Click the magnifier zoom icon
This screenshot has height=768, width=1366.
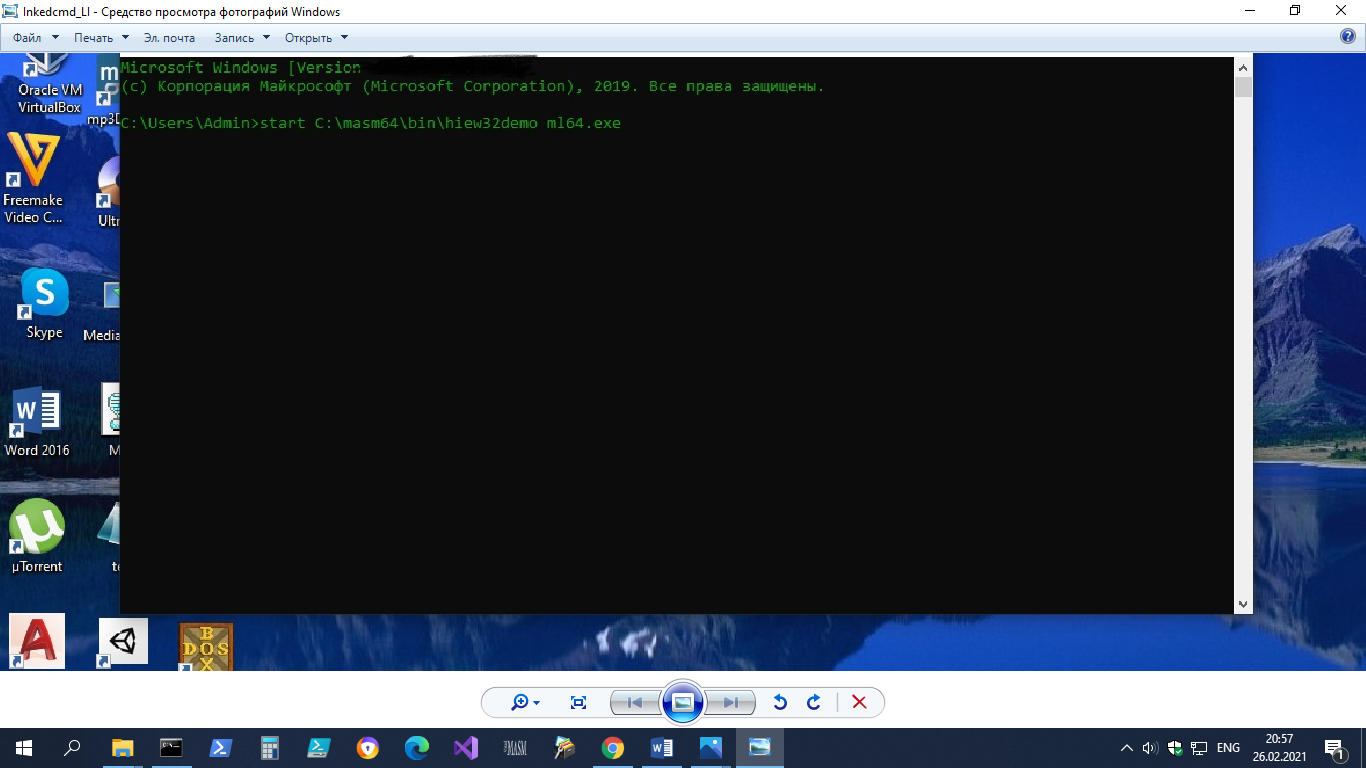click(518, 703)
